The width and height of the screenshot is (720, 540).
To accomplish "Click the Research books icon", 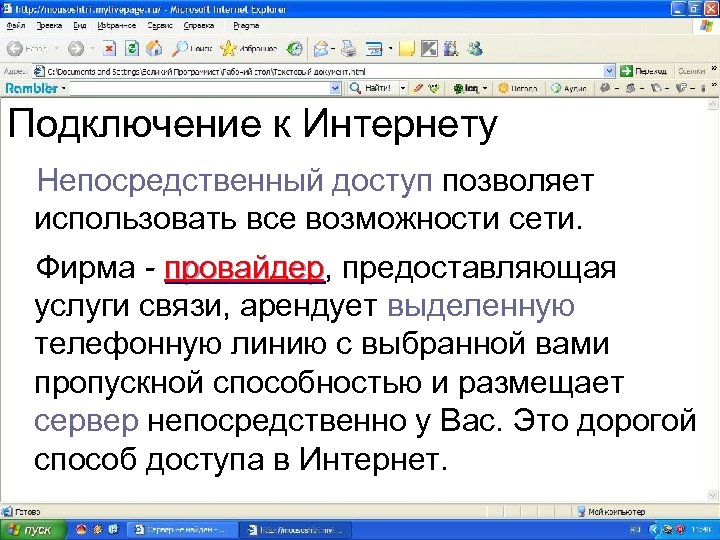I will click(x=451, y=49).
